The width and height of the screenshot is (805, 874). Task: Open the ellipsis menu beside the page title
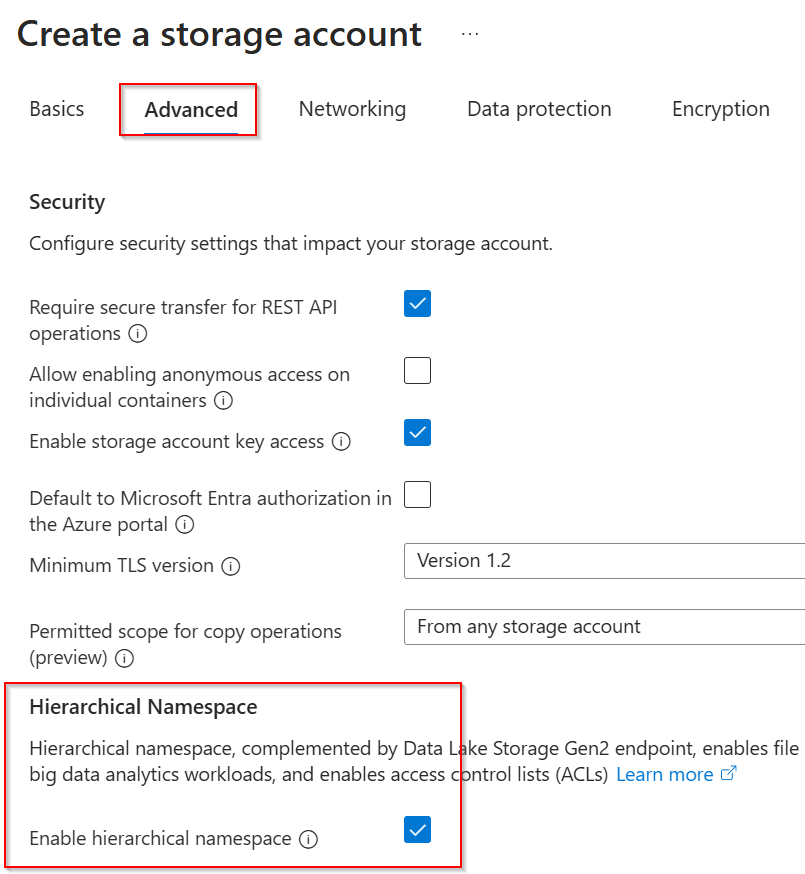pyautogui.click(x=469, y=33)
